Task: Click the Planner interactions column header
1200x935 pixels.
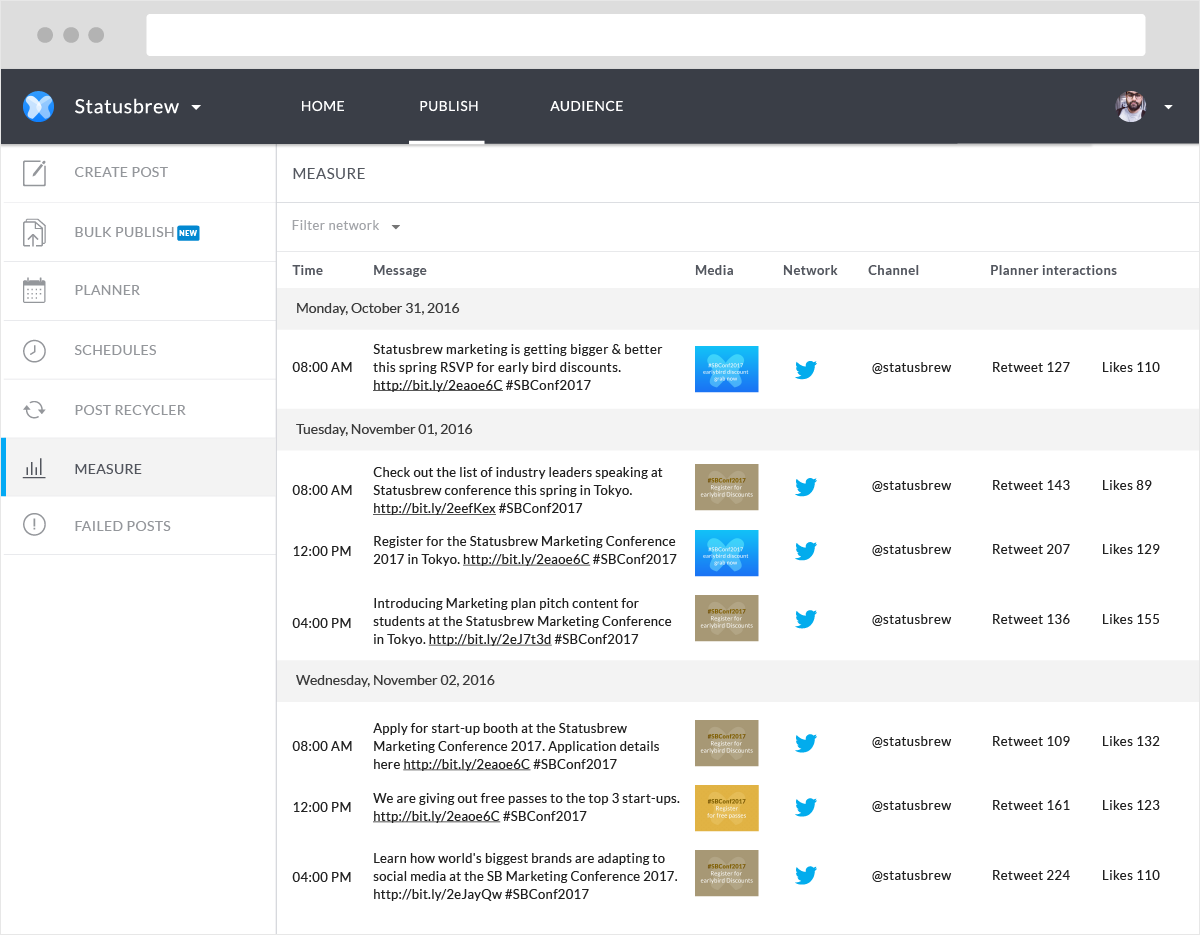Action: pyautogui.click(x=1053, y=270)
